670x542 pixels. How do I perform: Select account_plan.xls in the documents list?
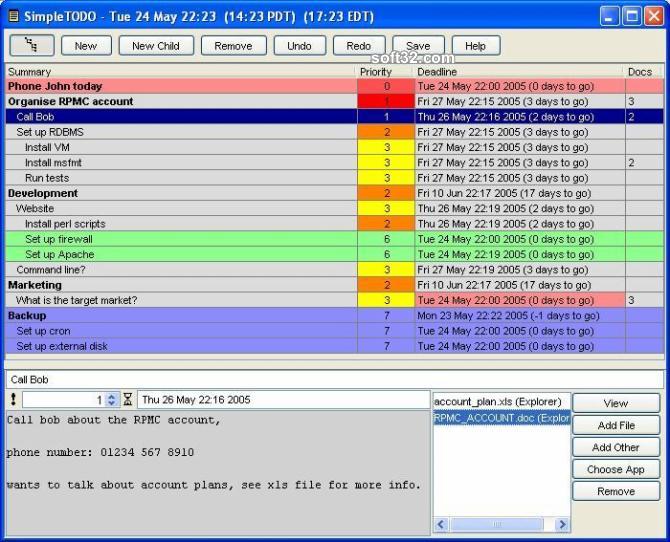pyautogui.click(x=502, y=402)
